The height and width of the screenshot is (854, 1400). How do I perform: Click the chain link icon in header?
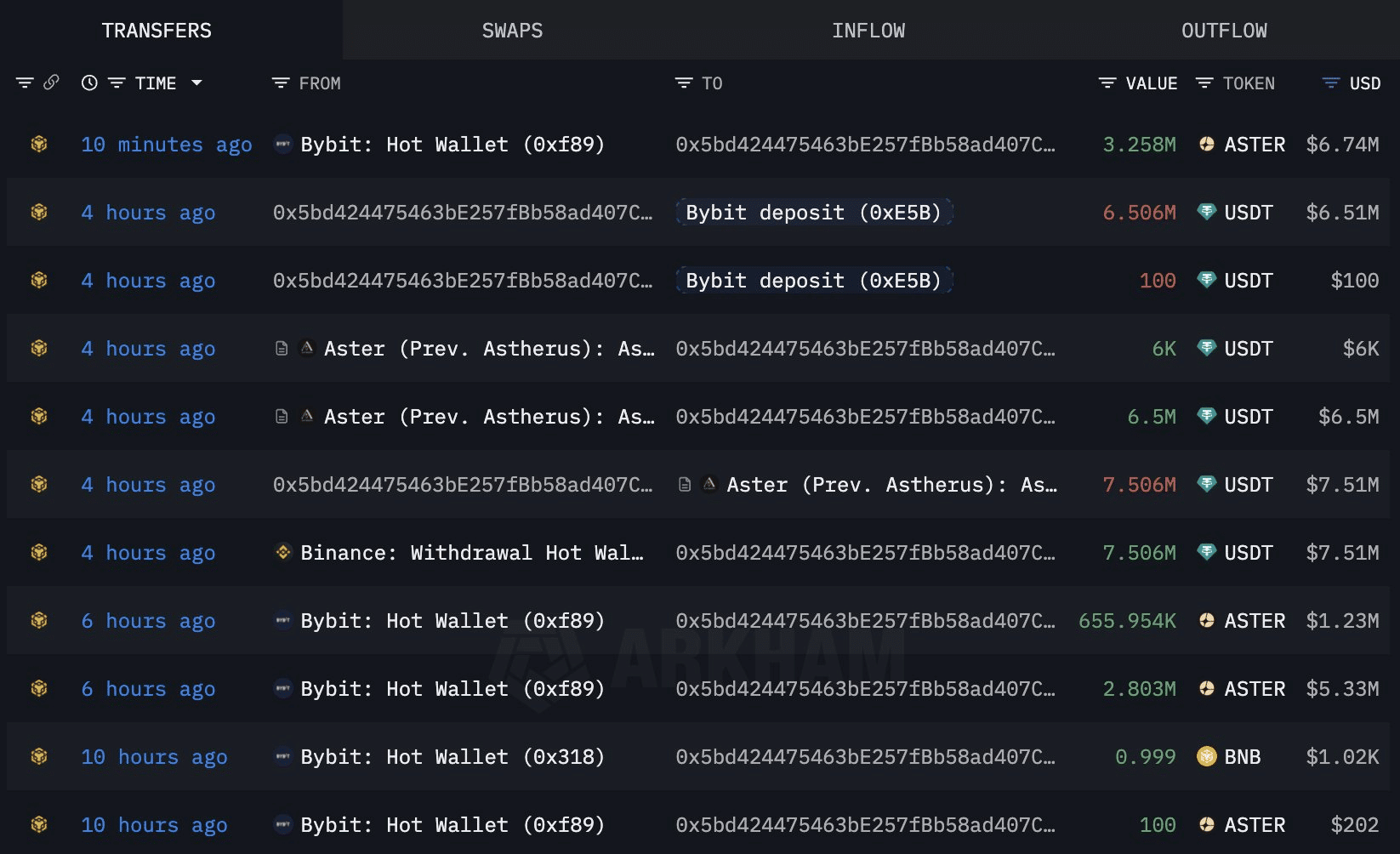click(x=51, y=83)
